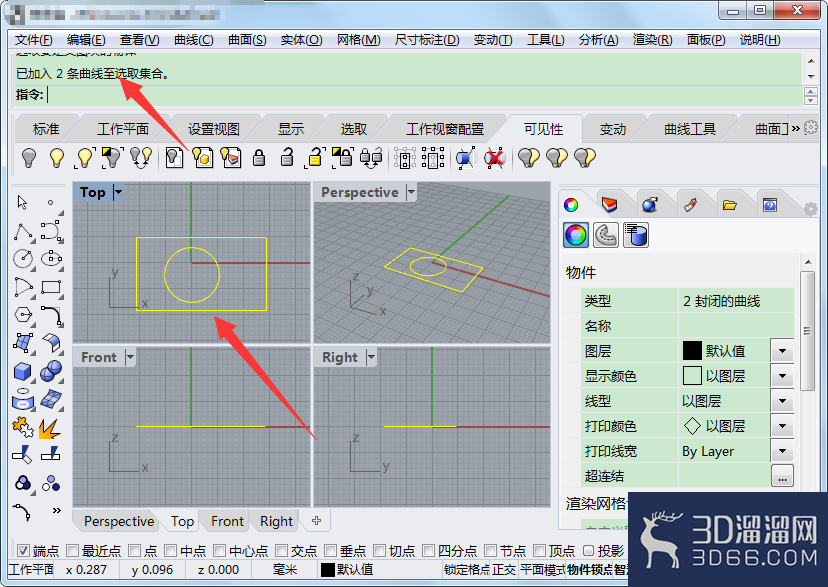Click the Unlock selected yellow padlock icon
The image size is (828, 587).
tap(315, 158)
